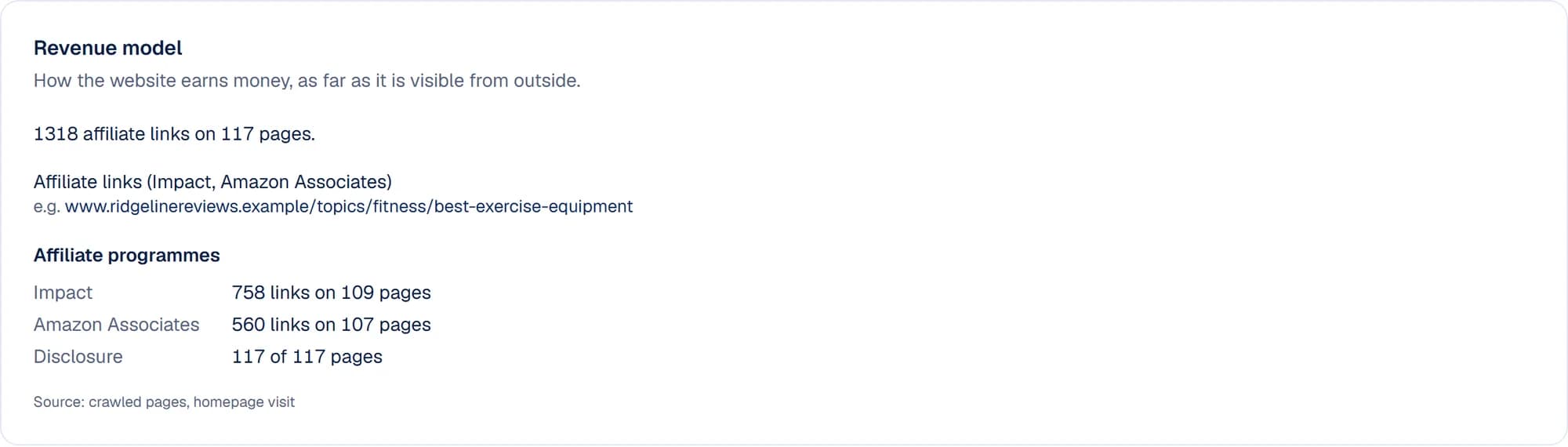The height and width of the screenshot is (447, 1568).
Task: Click the '560 links on 107 pages' value
Action: pyautogui.click(x=331, y=325)
